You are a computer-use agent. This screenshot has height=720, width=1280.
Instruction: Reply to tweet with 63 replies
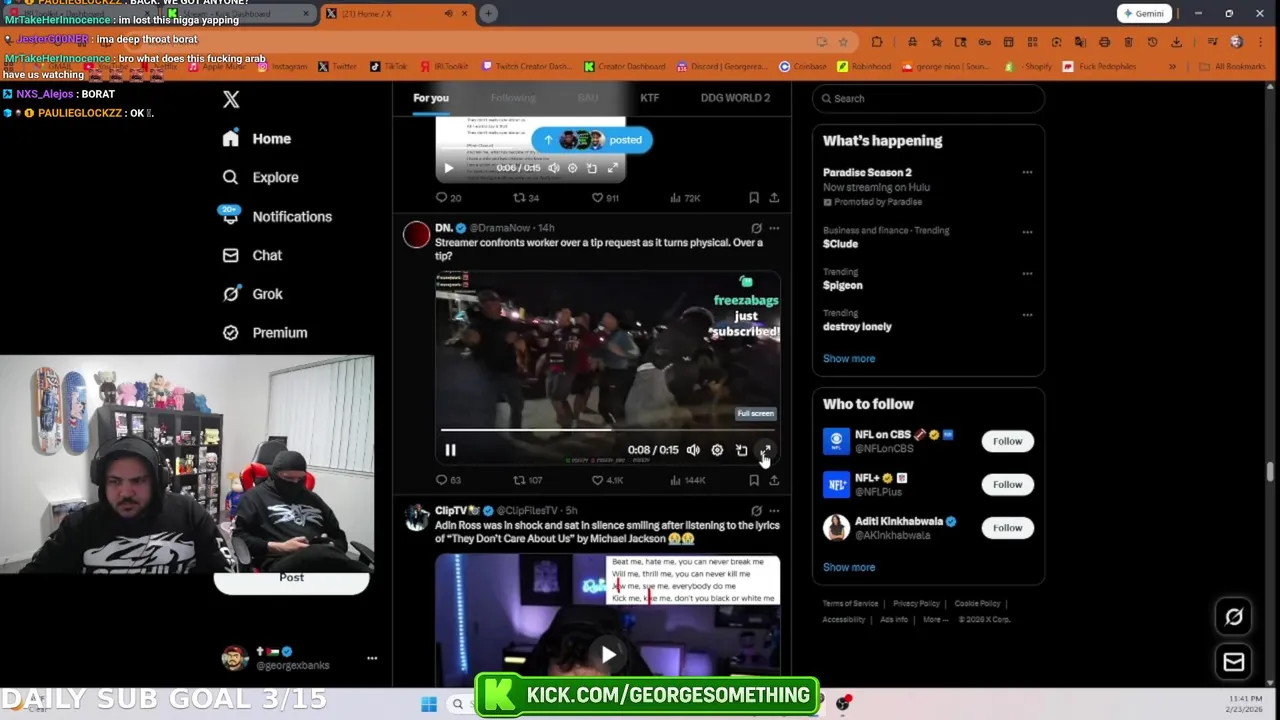pyautogui.click(x=448, y=480)
